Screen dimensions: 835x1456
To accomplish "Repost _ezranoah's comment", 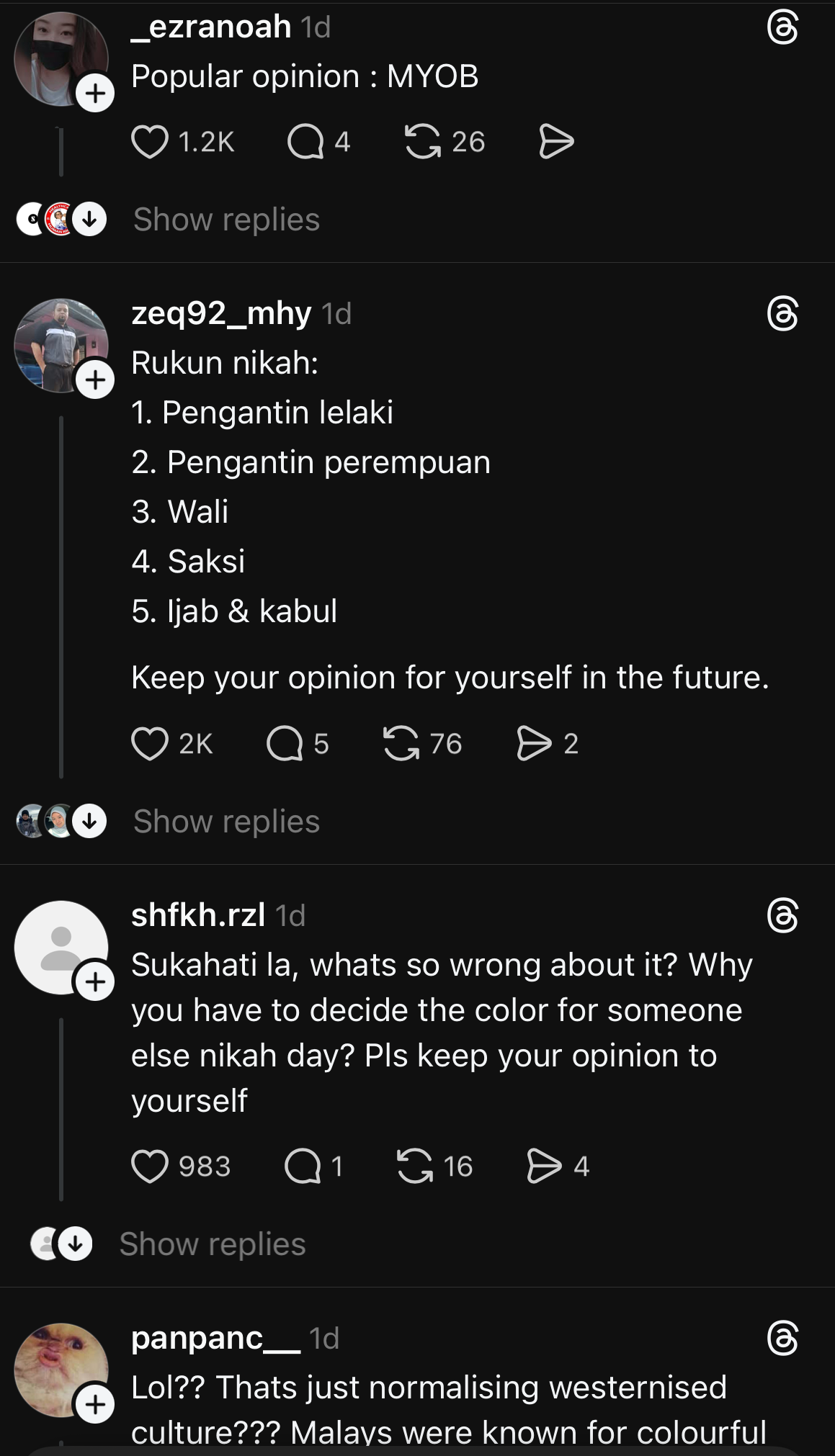I will (x=423, y=142).
